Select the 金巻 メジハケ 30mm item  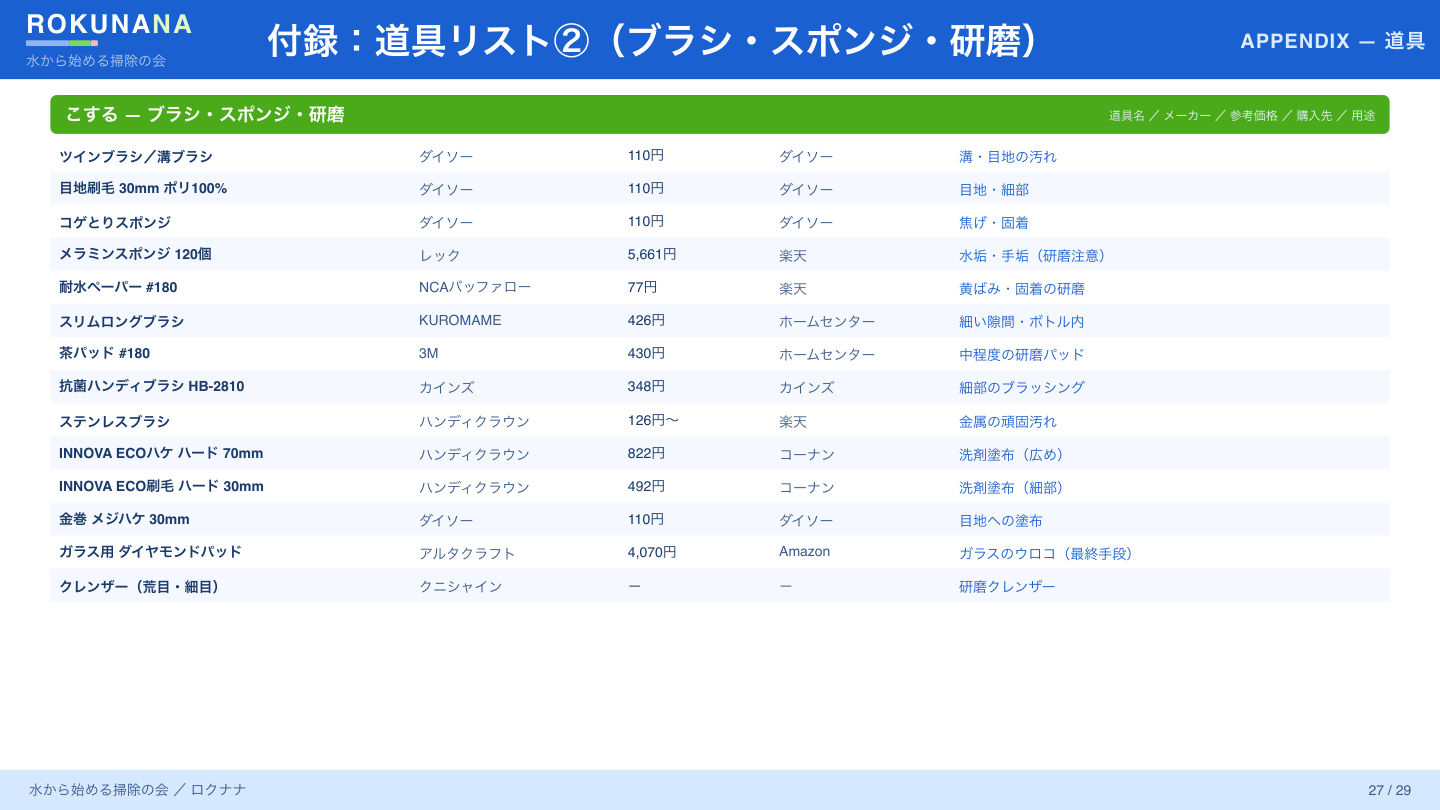pyautogui.click(x=124, y=520)
